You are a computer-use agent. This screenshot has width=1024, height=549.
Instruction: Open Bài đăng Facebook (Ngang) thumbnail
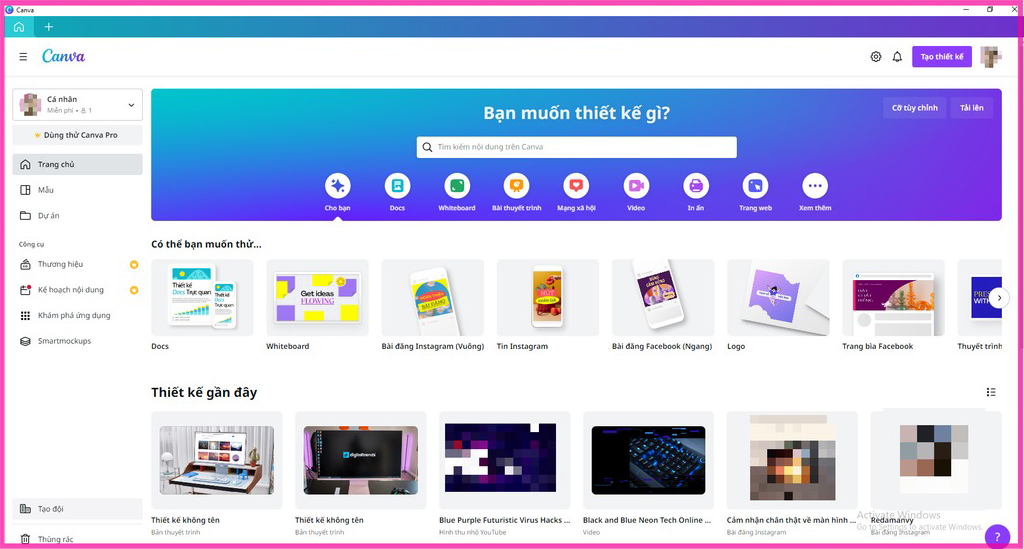[x=663, y=298]
